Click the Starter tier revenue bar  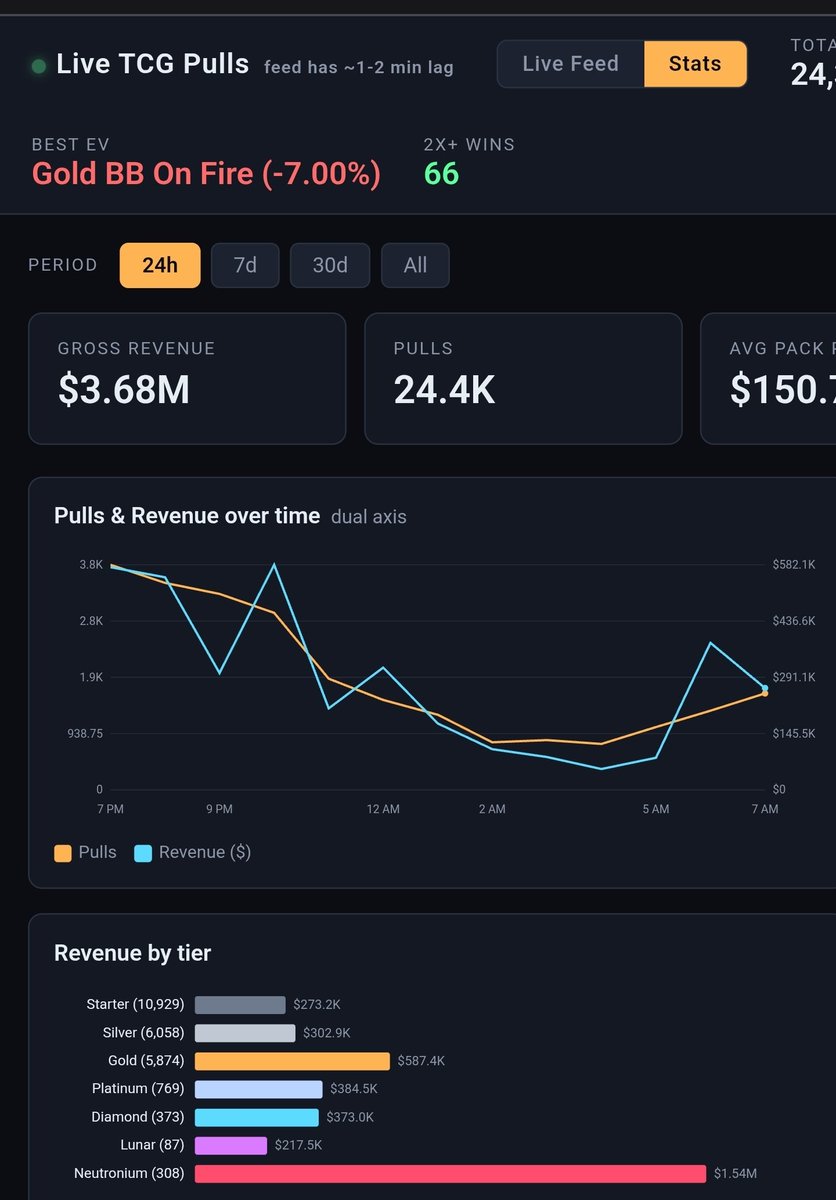pyautogui.click(x=240, y=1005)
